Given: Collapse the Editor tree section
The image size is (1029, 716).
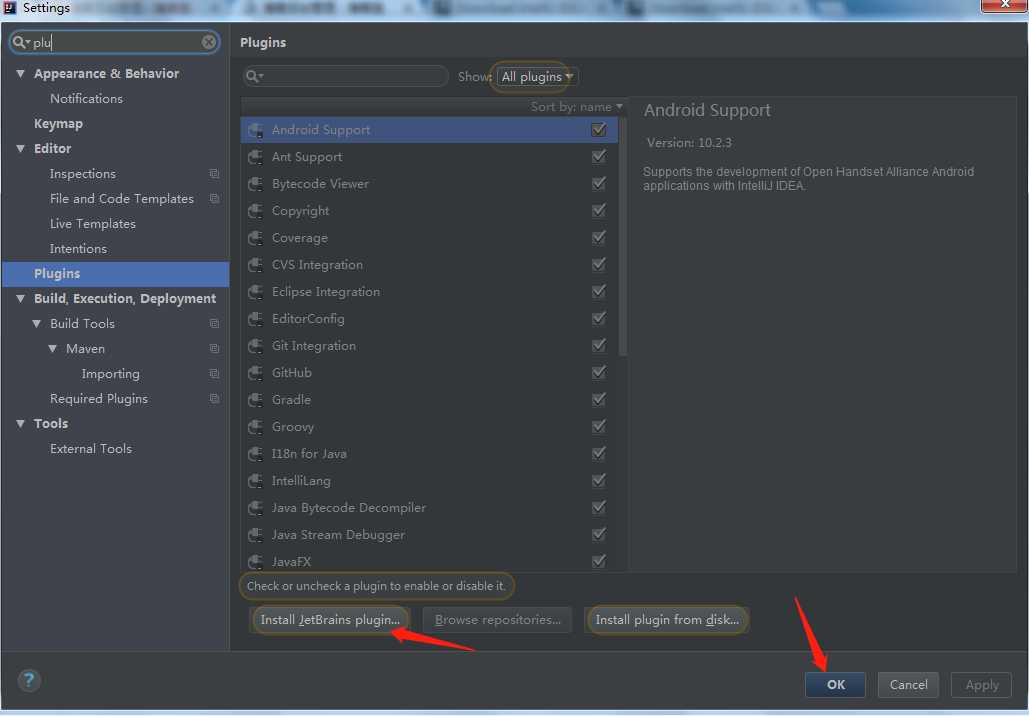Looking at the screenshot, I should point(20,148).
